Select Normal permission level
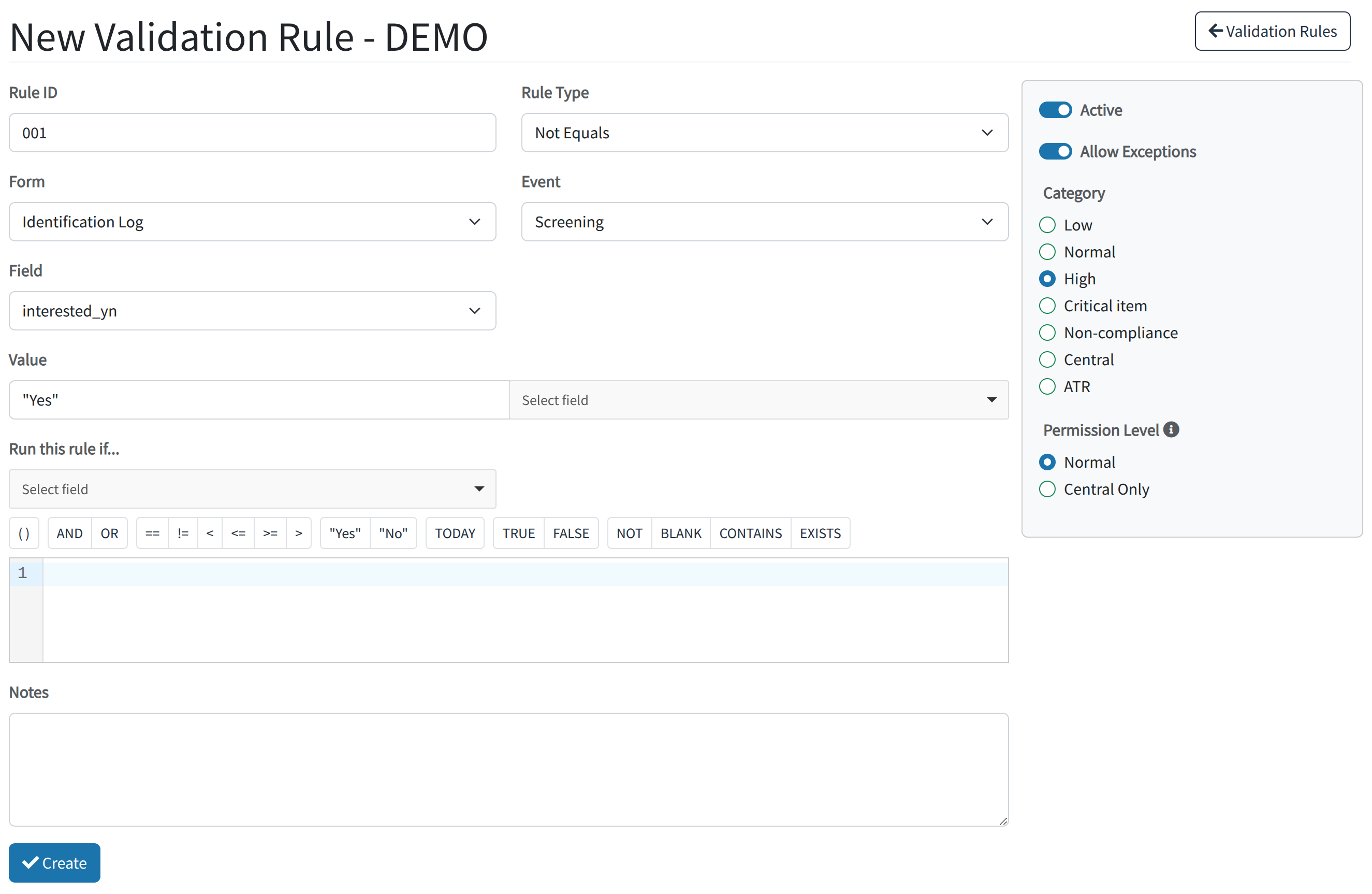 point(1047,463)
